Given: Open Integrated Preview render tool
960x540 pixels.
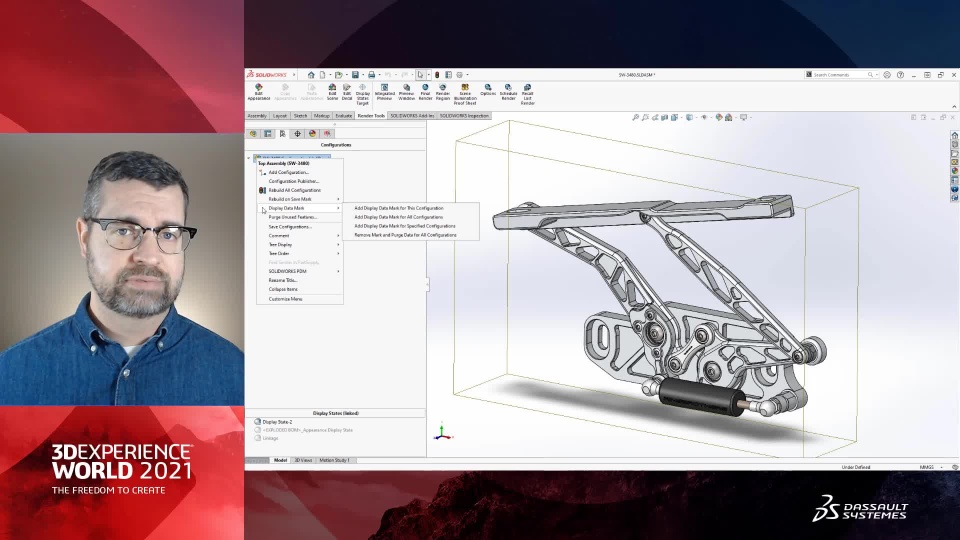Looking at the screenshot, I should [x=384, y=92].
